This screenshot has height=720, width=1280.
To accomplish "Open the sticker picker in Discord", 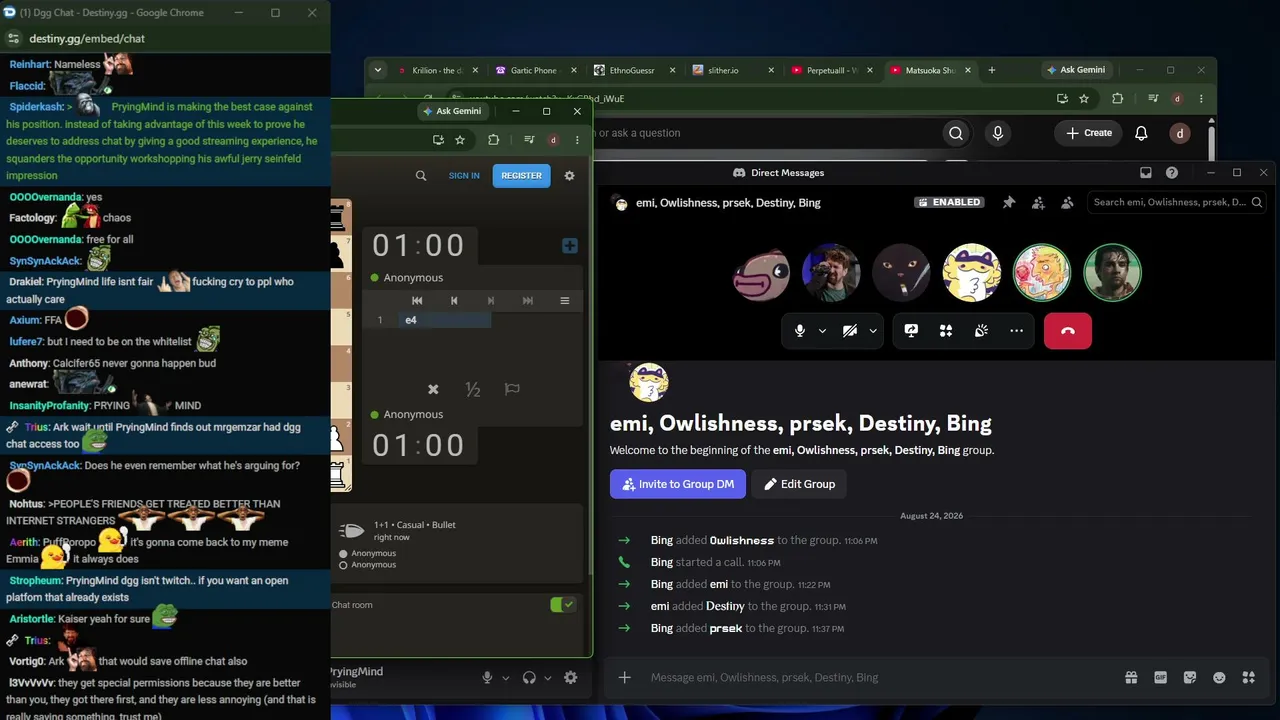I will click(1190, 677).
